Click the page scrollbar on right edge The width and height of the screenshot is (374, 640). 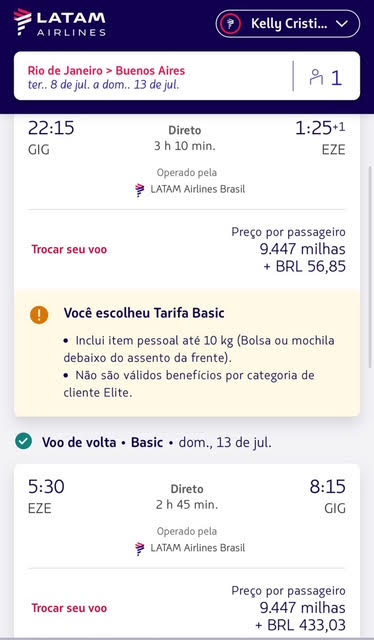coord(371,269)
